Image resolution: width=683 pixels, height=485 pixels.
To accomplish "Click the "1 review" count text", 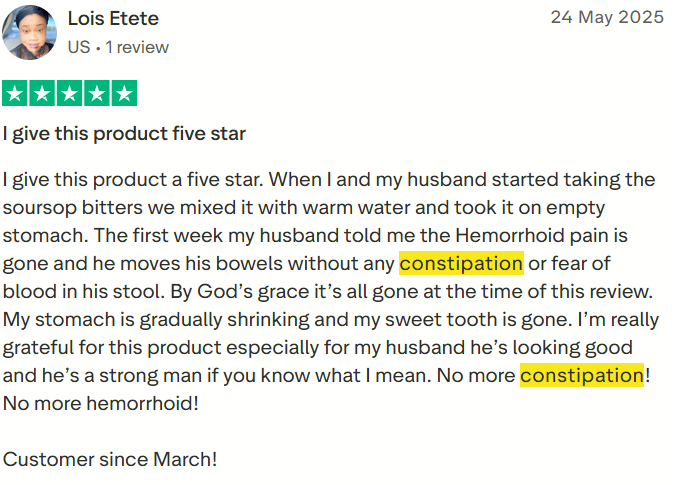I will pyautogui.click(x=137, y=47).
